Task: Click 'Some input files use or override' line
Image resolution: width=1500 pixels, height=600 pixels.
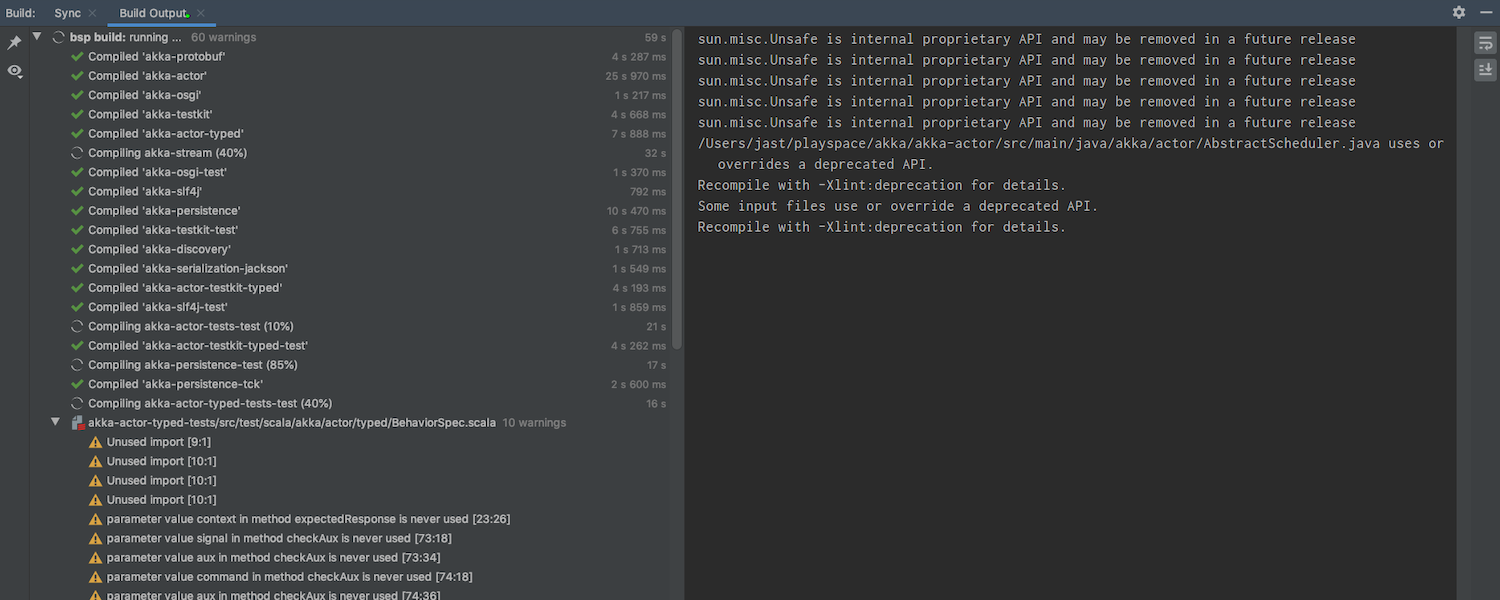Action: pos(898,206)
